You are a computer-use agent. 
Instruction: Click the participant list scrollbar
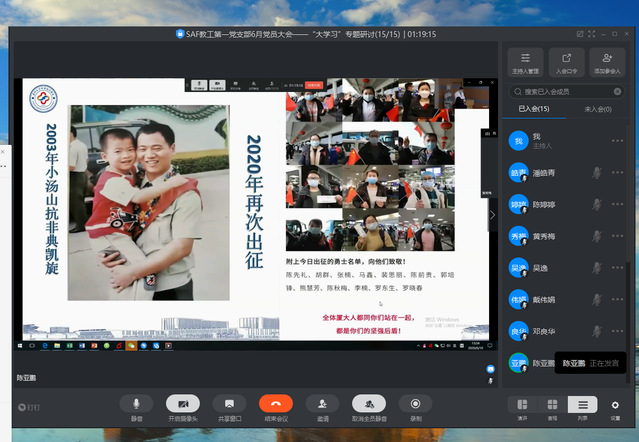628,322
